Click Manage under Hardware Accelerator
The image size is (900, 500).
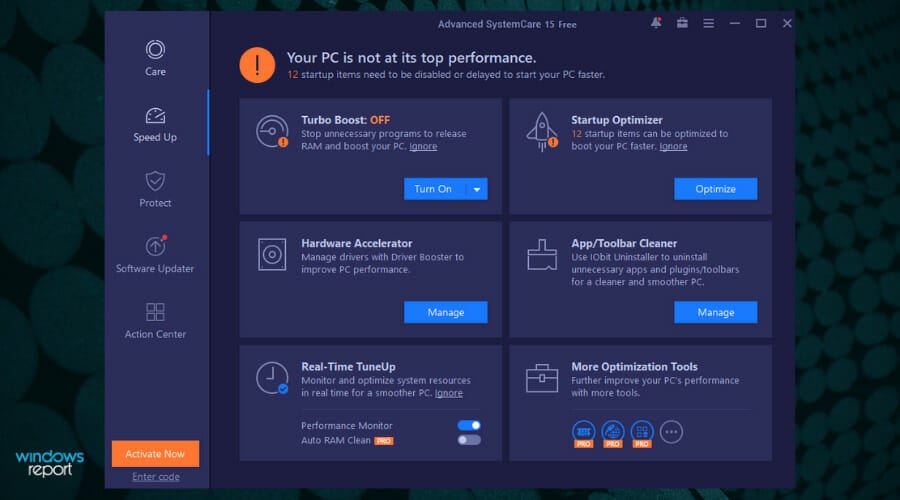pos(445,312)
